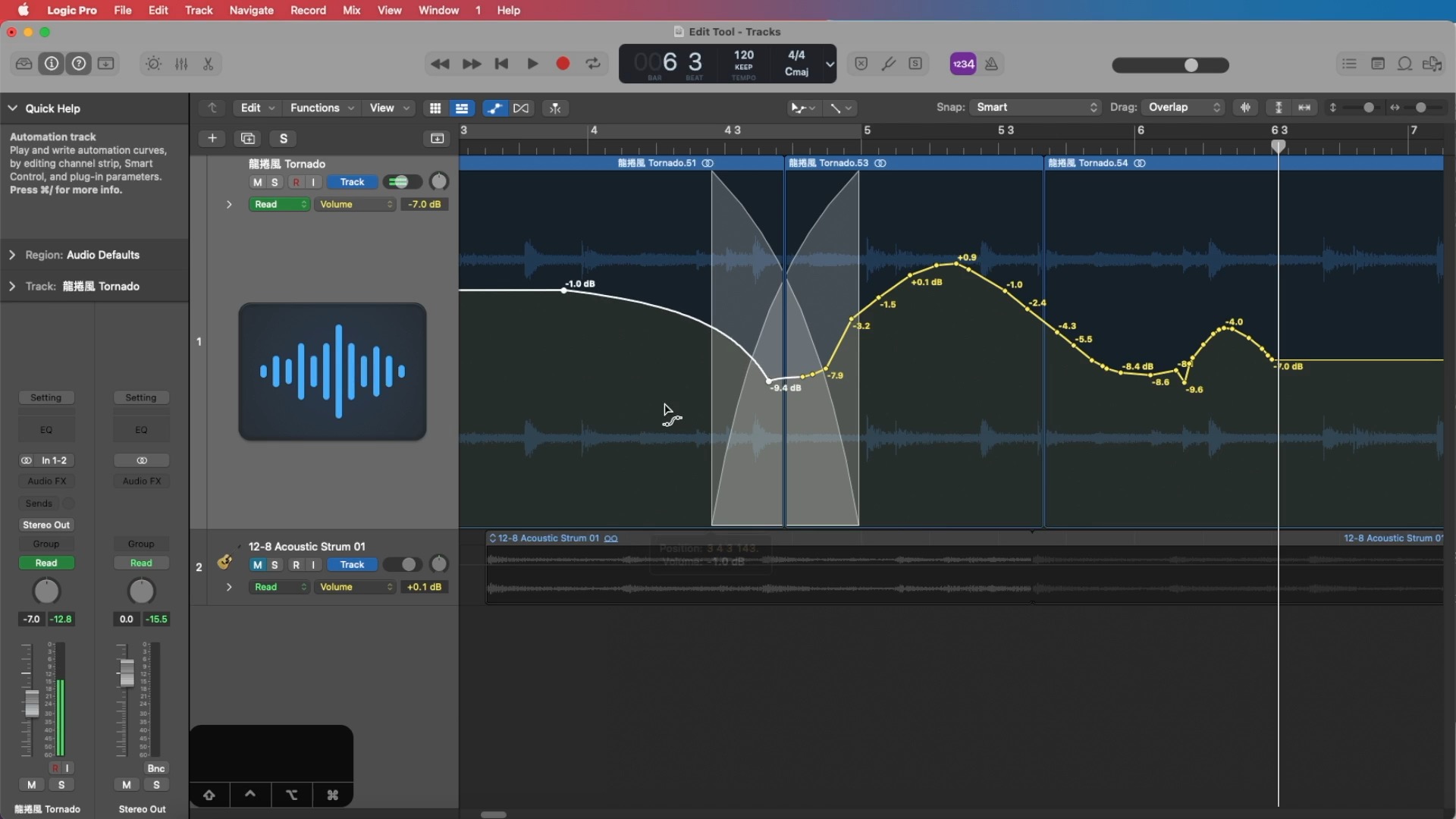Image resolution: width=1456 pixels, height=819 pixels.
Task: Toggle the Inspector button
Action: click(x=52, y=64)
